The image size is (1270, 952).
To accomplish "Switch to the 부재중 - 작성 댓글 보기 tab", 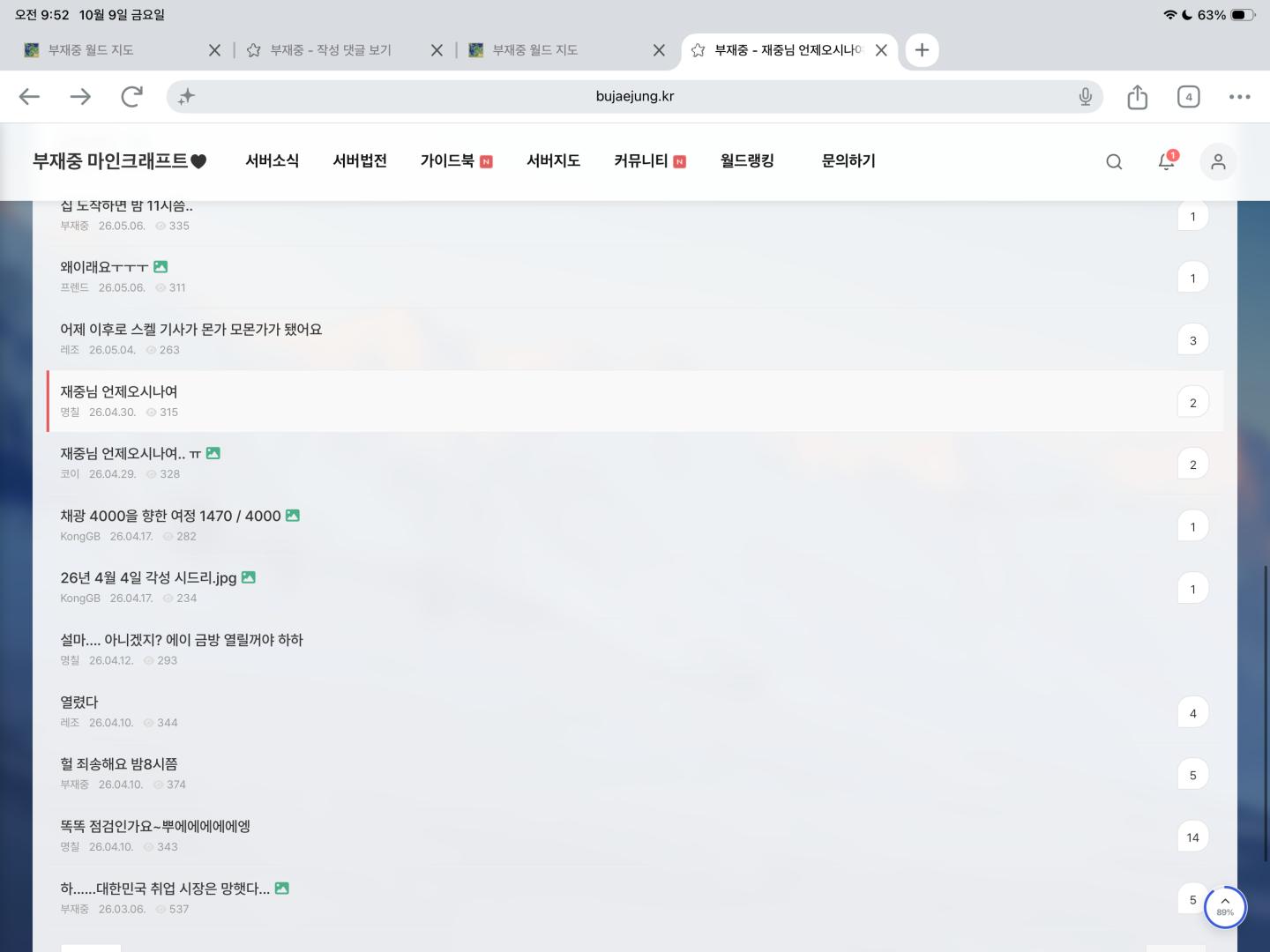I will (x=331, y=50).
